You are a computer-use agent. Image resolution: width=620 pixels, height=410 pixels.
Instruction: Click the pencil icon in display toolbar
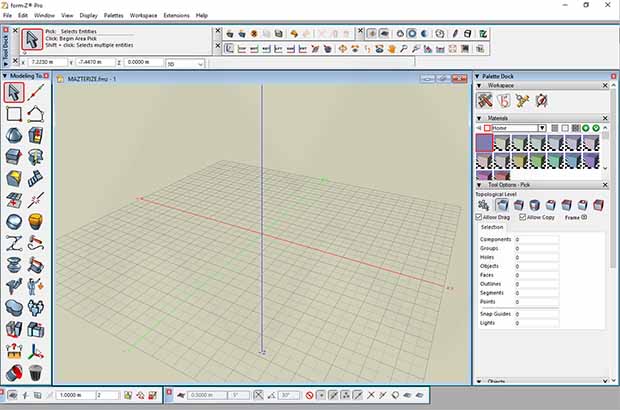[x=455, y=34]
